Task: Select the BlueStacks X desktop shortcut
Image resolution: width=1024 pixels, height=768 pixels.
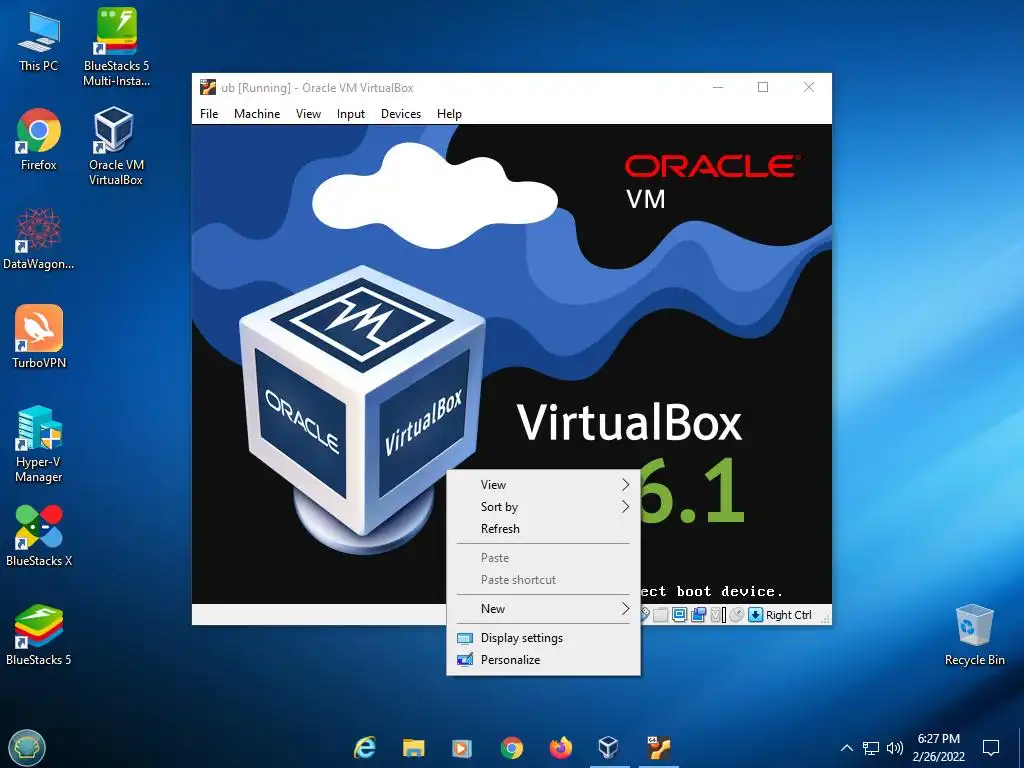Action: [39, 536]
